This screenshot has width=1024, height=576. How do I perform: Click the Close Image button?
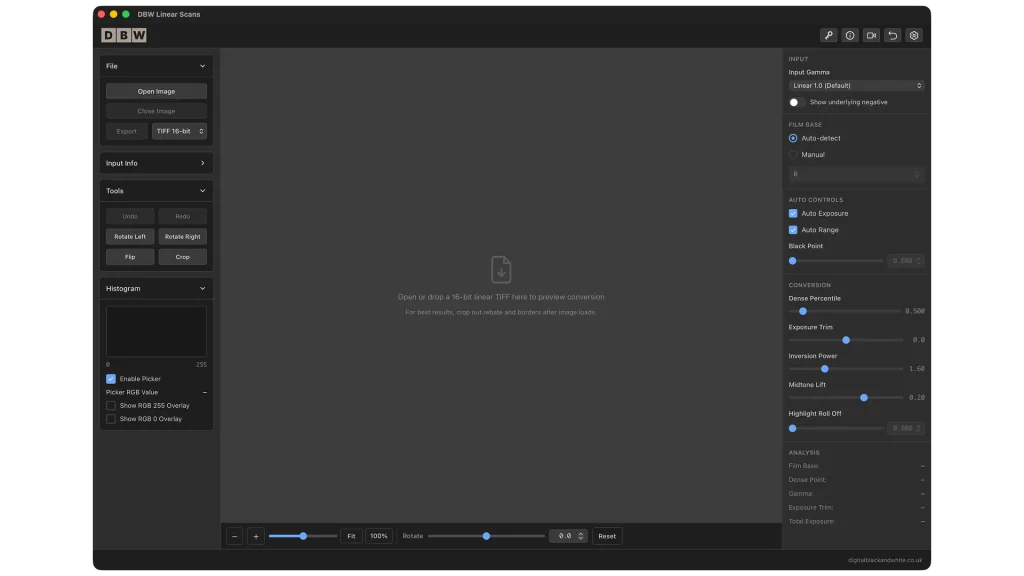pos(156,111)
